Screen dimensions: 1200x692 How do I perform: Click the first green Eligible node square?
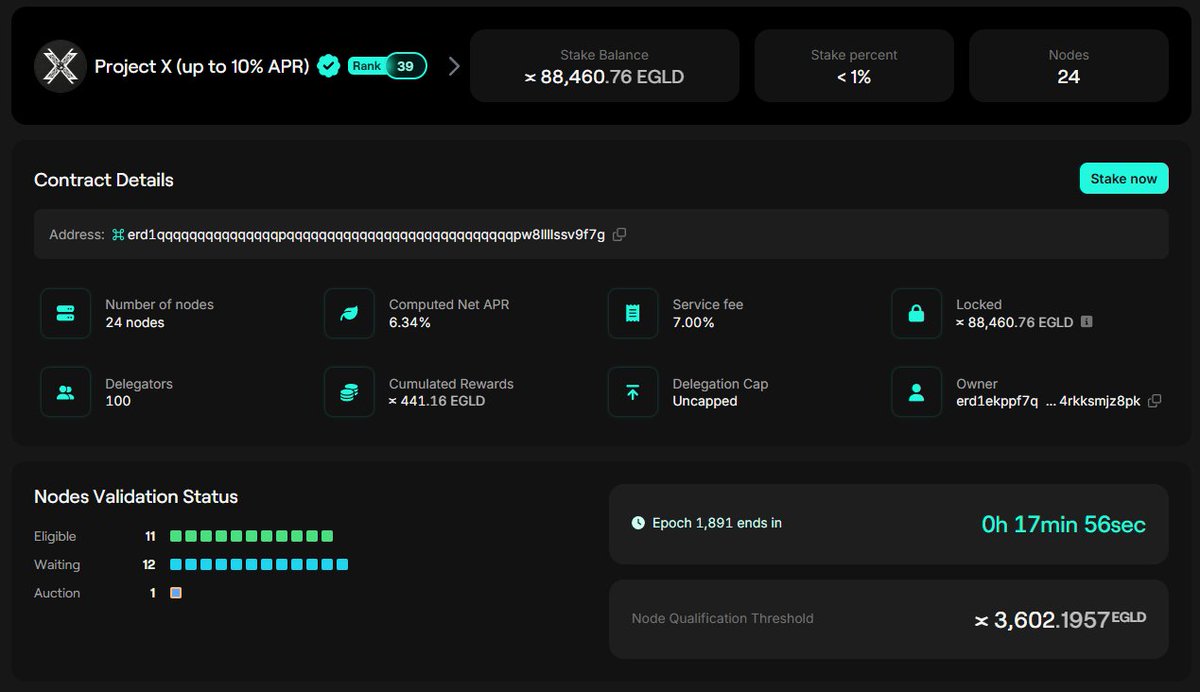click(x=176, y=536)
